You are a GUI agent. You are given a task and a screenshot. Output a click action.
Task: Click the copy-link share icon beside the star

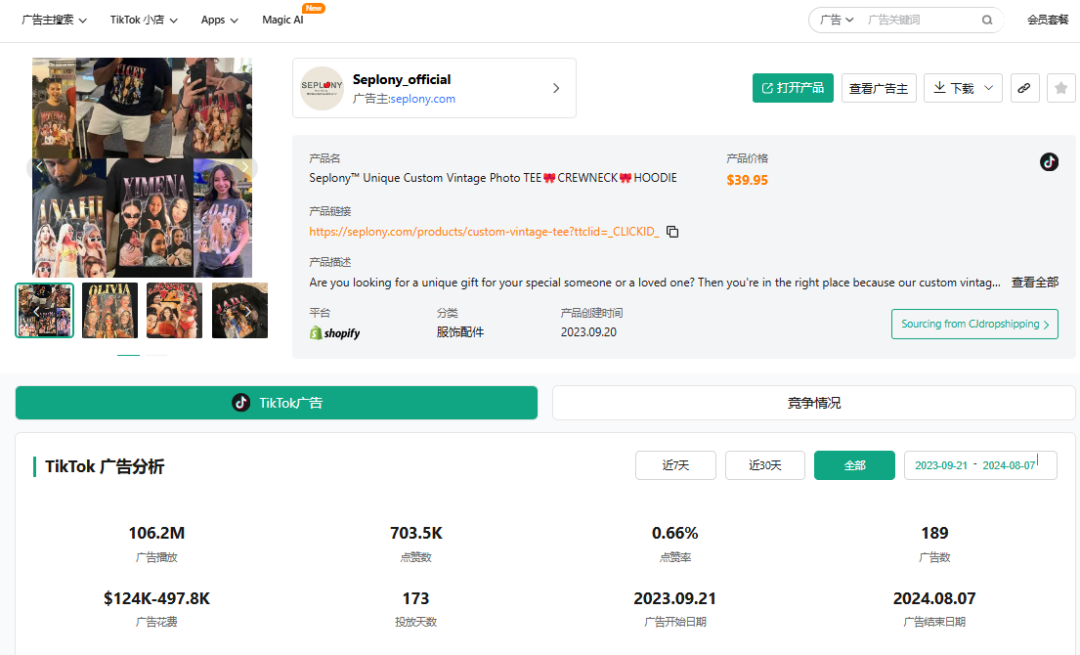[x=1024, y=88]
